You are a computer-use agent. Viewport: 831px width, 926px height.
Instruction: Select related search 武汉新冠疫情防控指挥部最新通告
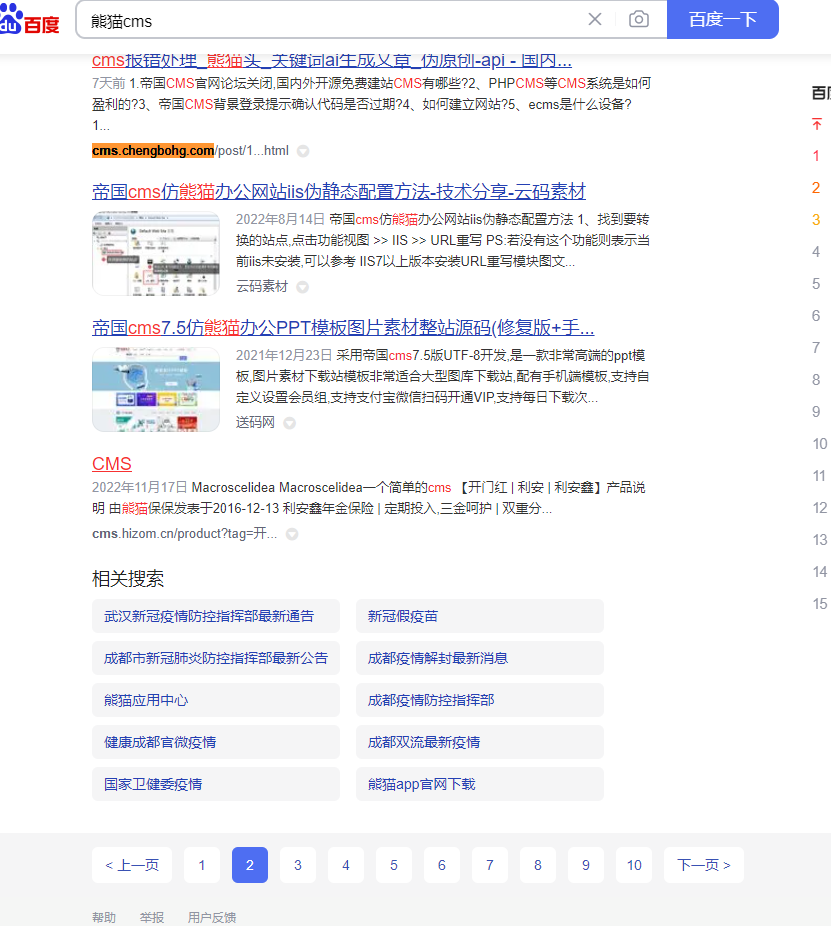point(216,616)
